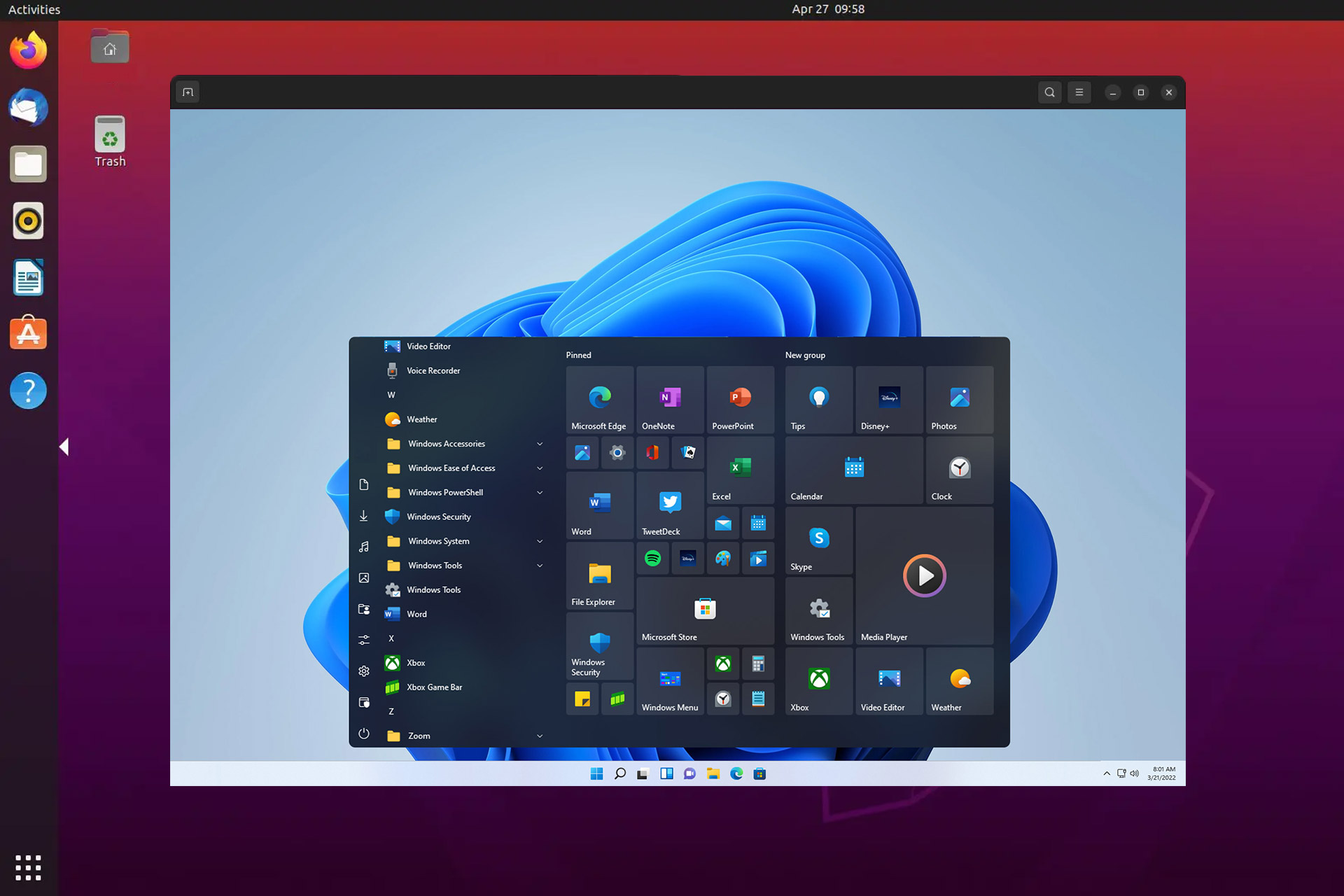Launch the OneNote tile
This screenshot has height=896, width=1344.
pyautogui.click(x=670, y=400)
